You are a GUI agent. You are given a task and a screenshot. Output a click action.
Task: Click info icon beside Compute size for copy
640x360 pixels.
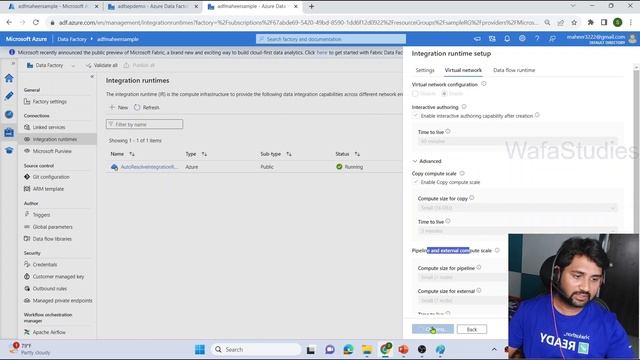472,198
